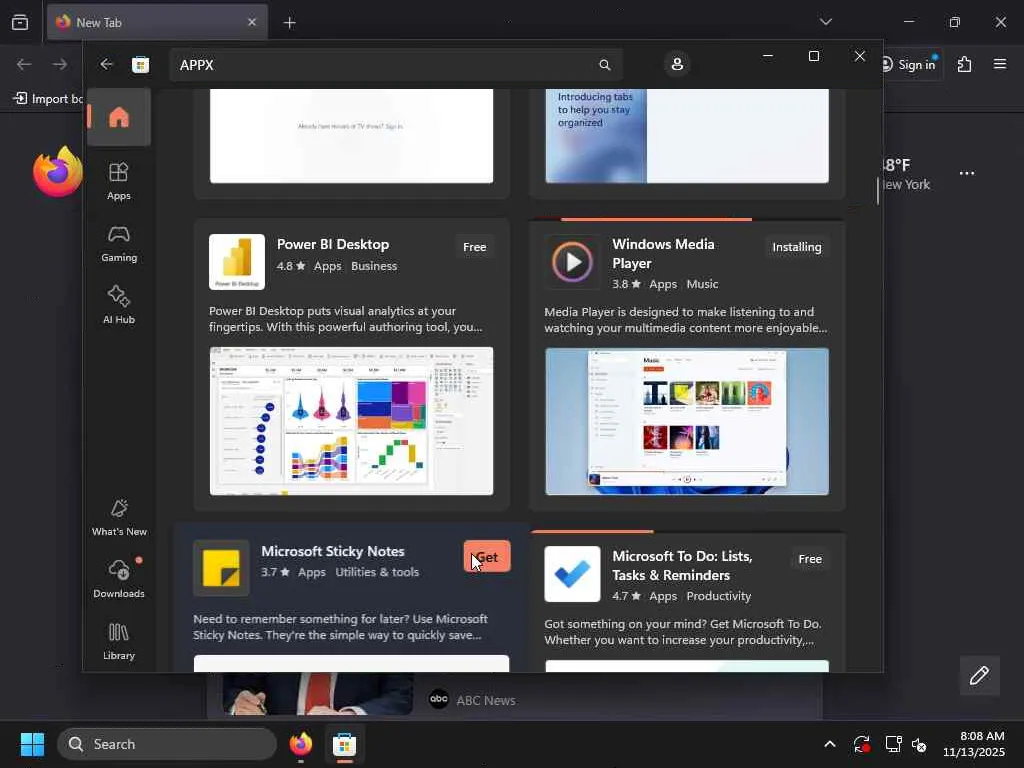Click Import bookmarks button in Firefox
This screenshot has width=1024, height=768.
[48, 99]
